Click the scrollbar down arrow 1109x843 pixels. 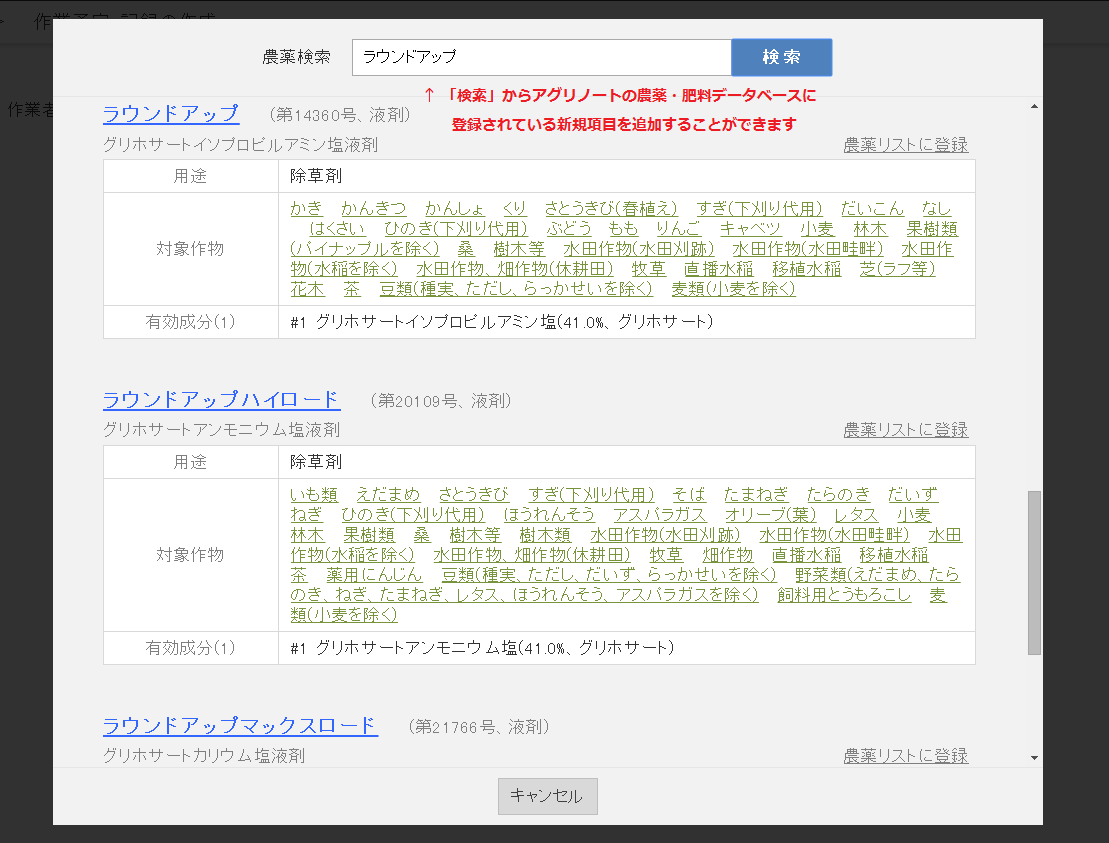pos(1034,757)
